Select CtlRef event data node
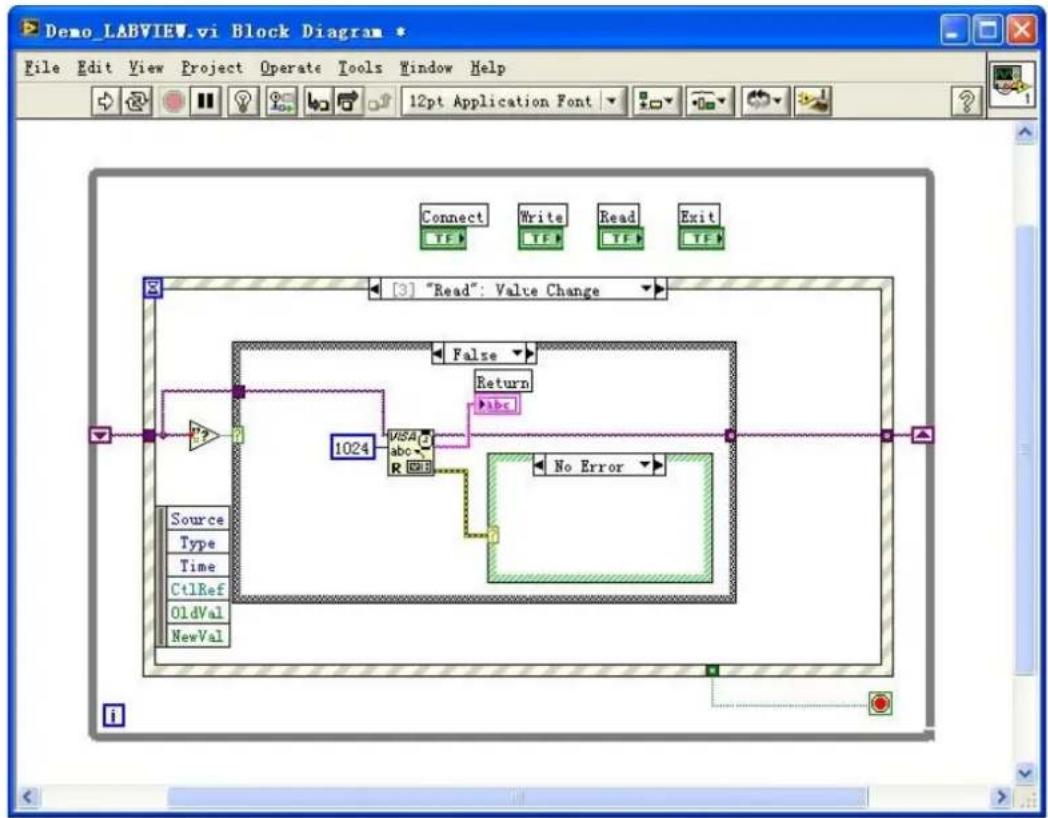This screenshot has width=1048, height=818. [196, 589]
